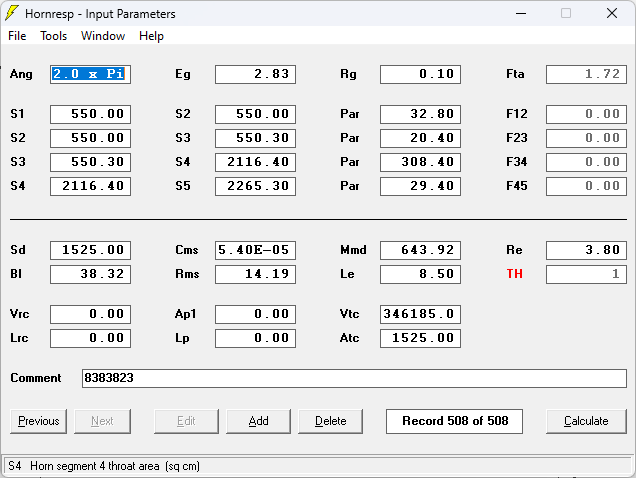Click the Fta field 1.72
The height and width of the screenshot is (478, 636).
click(586, 74)
